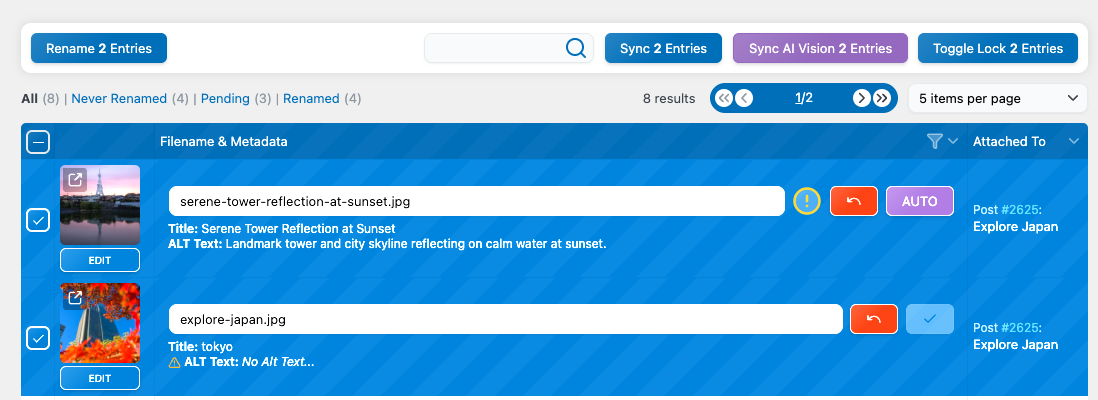Screen dimensions: 1098x400
Task: Jump to last results page
Action: (881, 98)
